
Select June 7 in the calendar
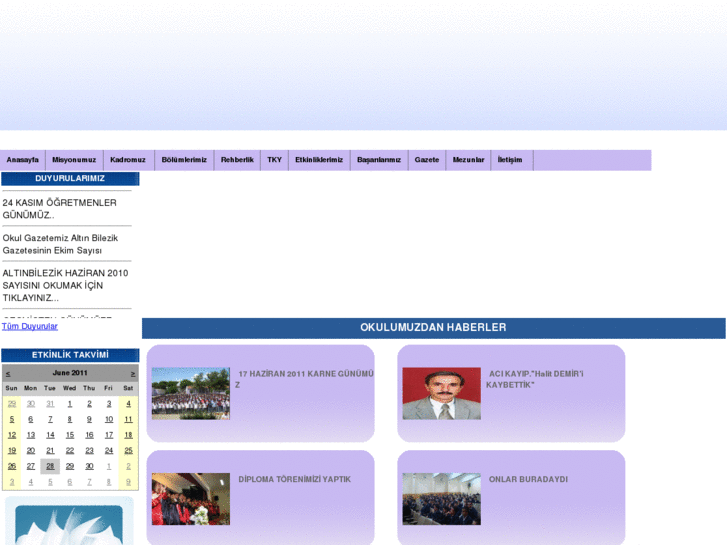(x=50, y=419)
